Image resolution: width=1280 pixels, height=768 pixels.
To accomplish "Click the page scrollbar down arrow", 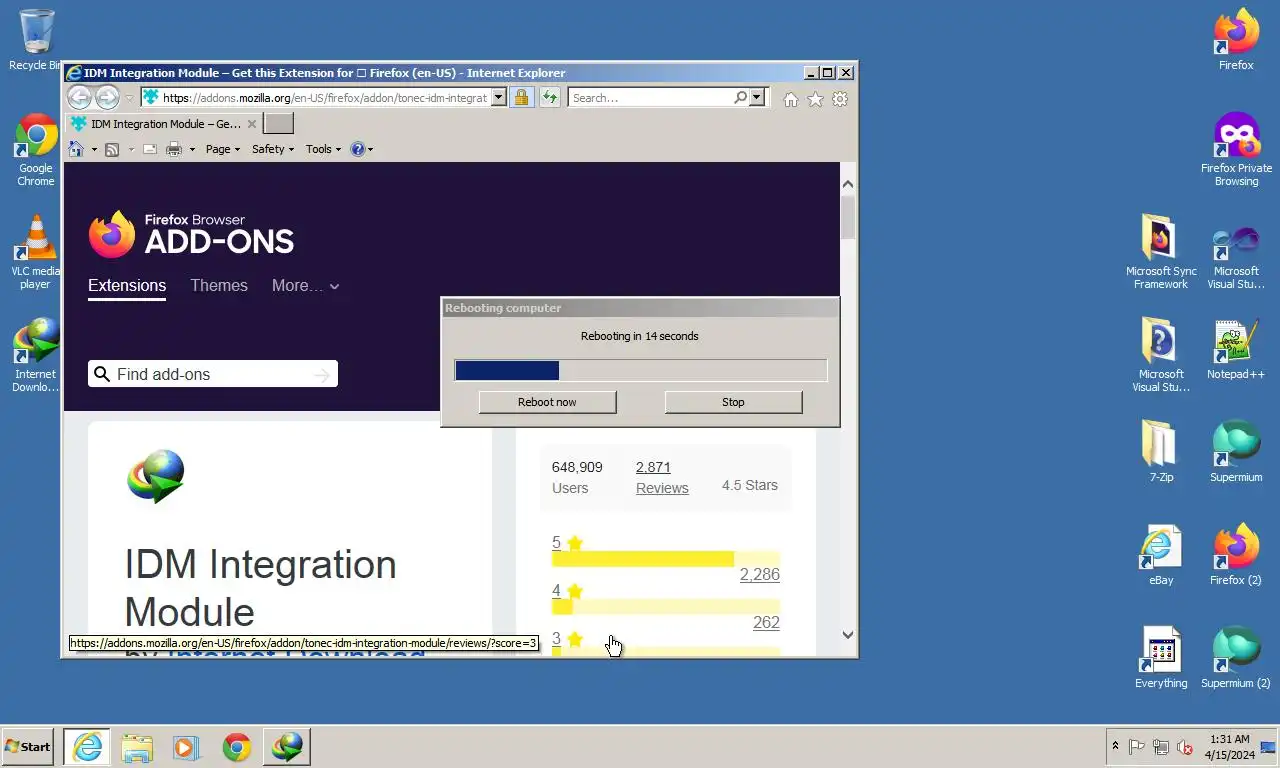I will click(848, 634).
